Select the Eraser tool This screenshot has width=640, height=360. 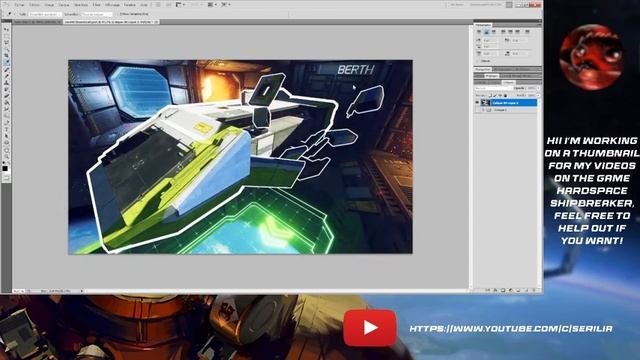(x=6, y=96)
